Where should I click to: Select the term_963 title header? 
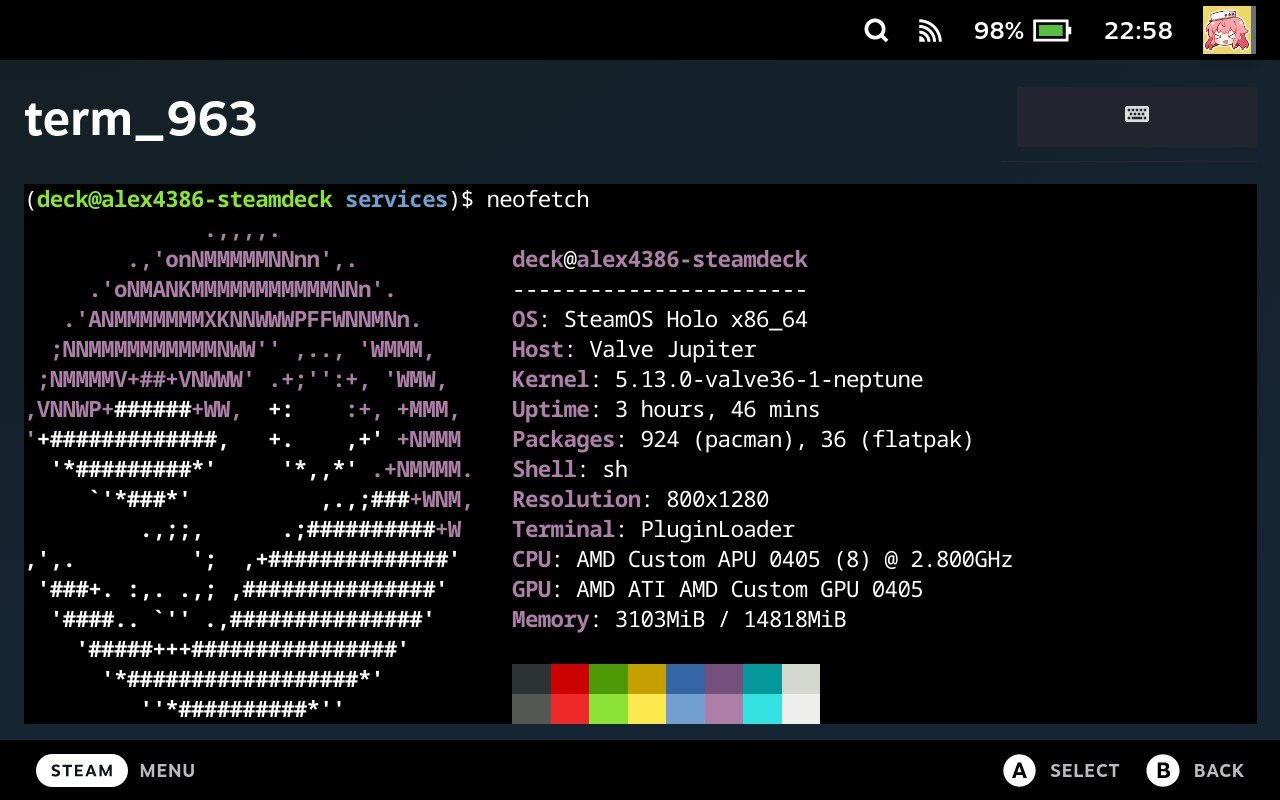(x=140, y=119)
